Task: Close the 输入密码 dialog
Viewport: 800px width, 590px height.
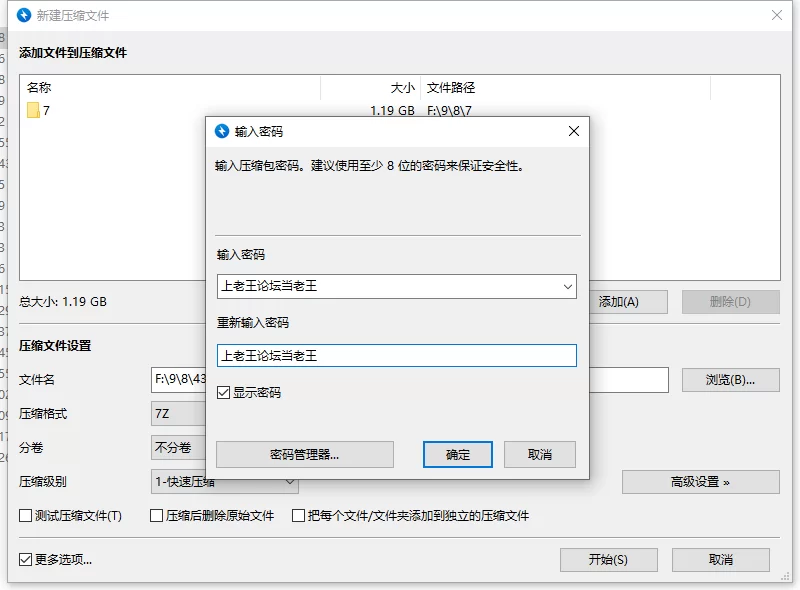Action: [x=573, y=131]
